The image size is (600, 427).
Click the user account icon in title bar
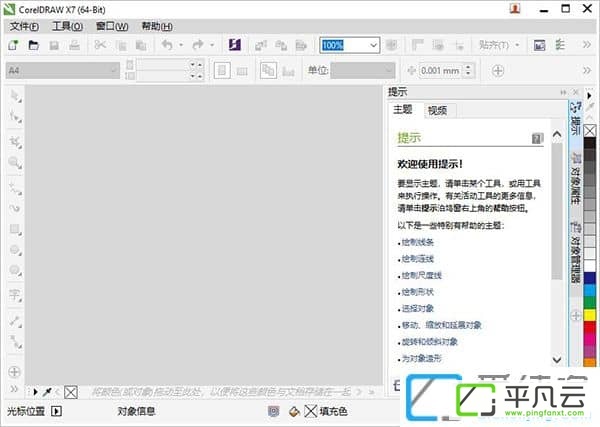(x=515, y=8)
